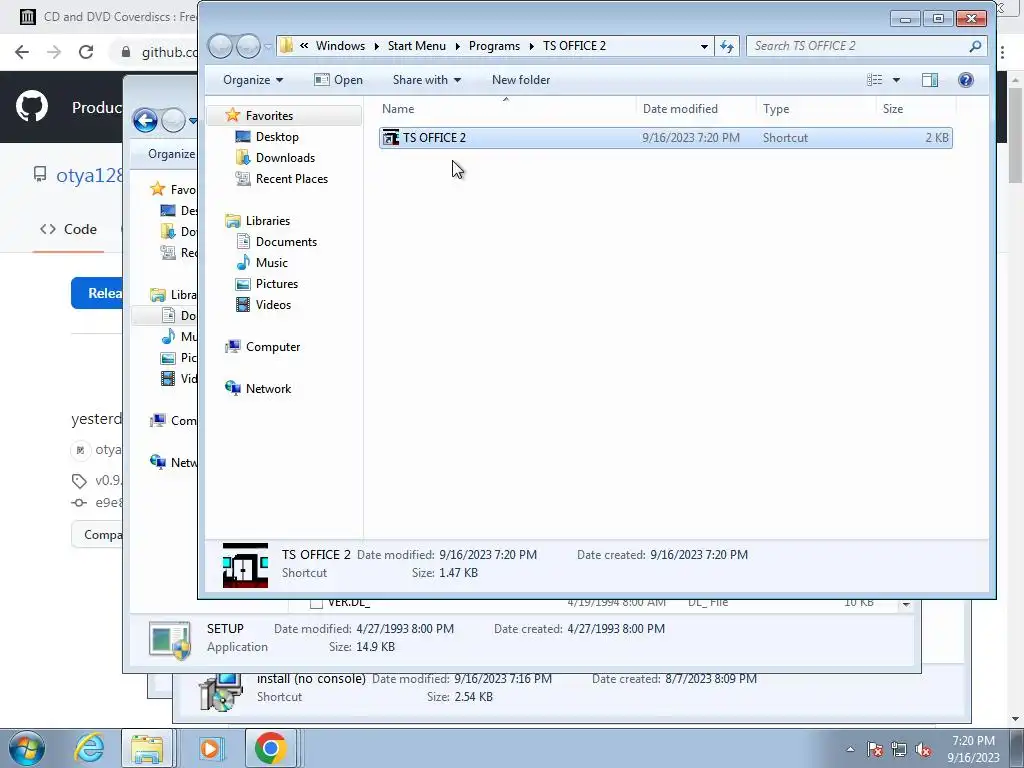Open the Organize menu in front window

[x=253, y=80]
